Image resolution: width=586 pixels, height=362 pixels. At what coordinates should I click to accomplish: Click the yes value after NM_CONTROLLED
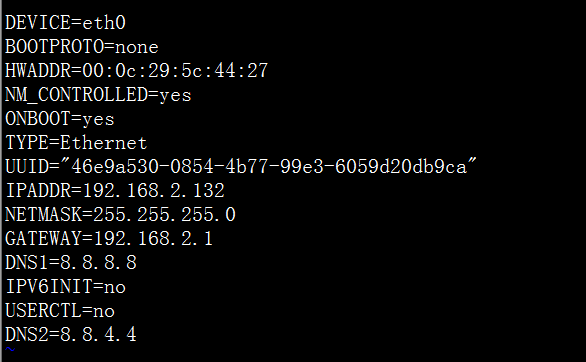[175, 96]
